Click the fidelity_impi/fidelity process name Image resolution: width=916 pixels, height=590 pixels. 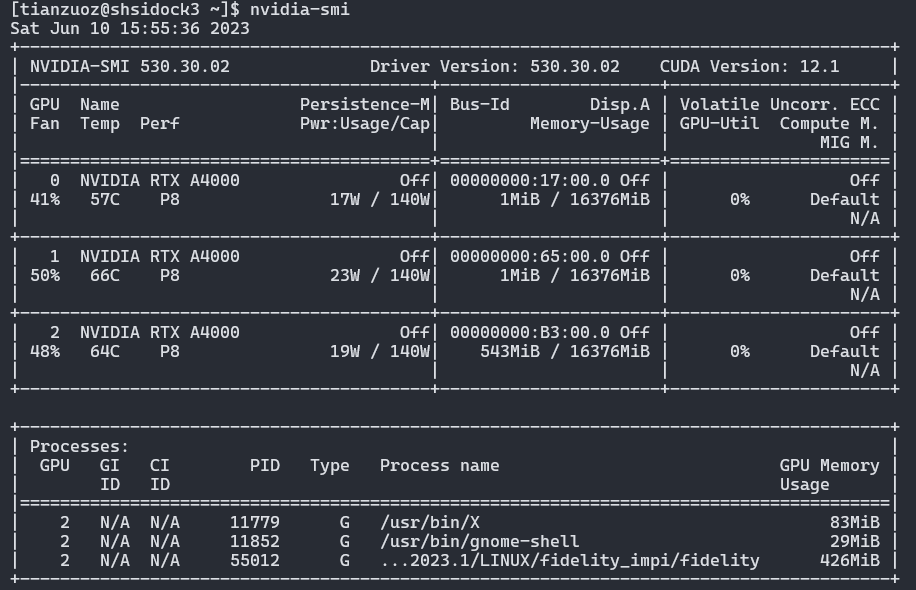[x=570, y=561]
